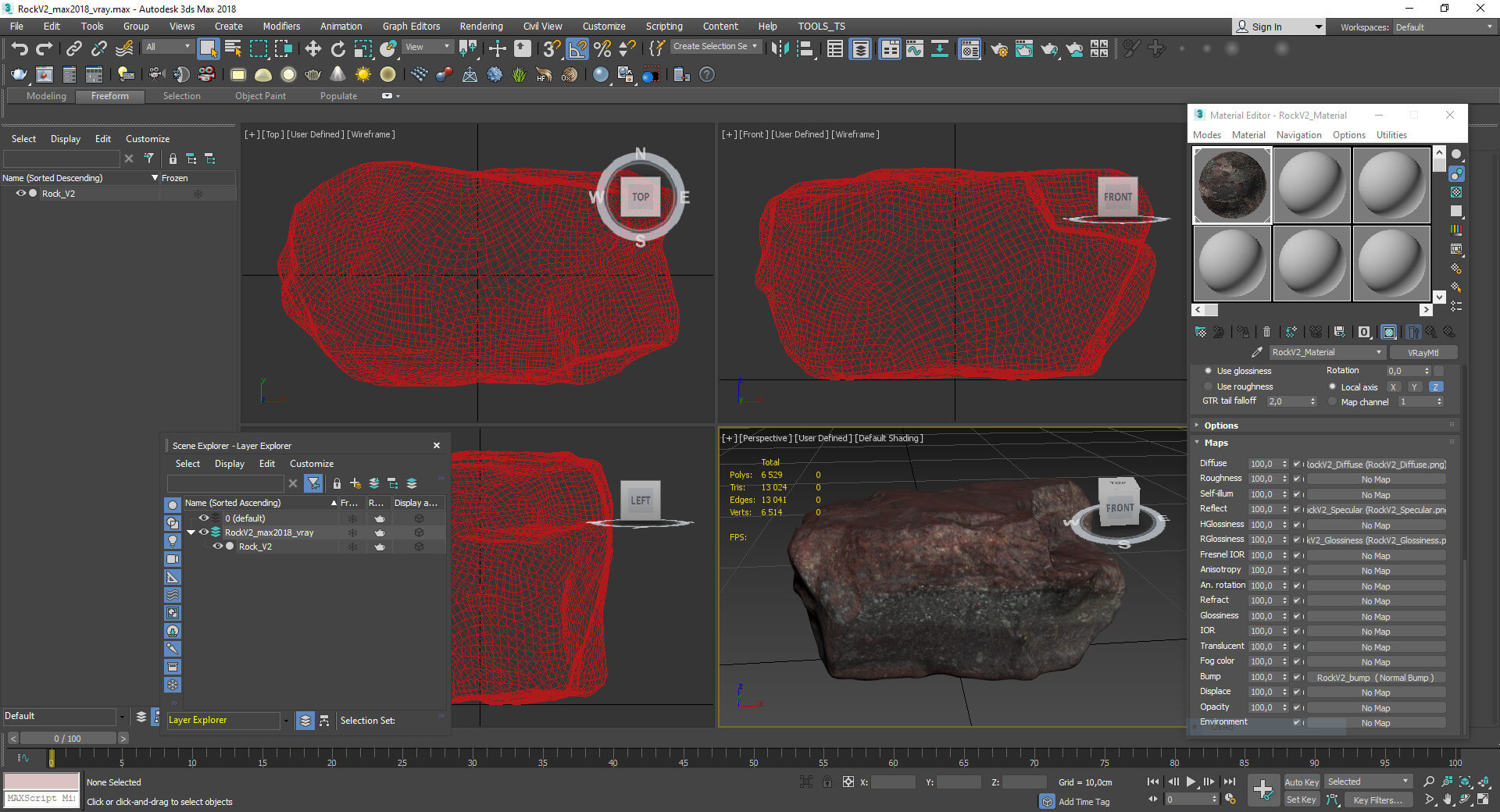Switch to the Modeling ribbon tab

pos(46,96)
